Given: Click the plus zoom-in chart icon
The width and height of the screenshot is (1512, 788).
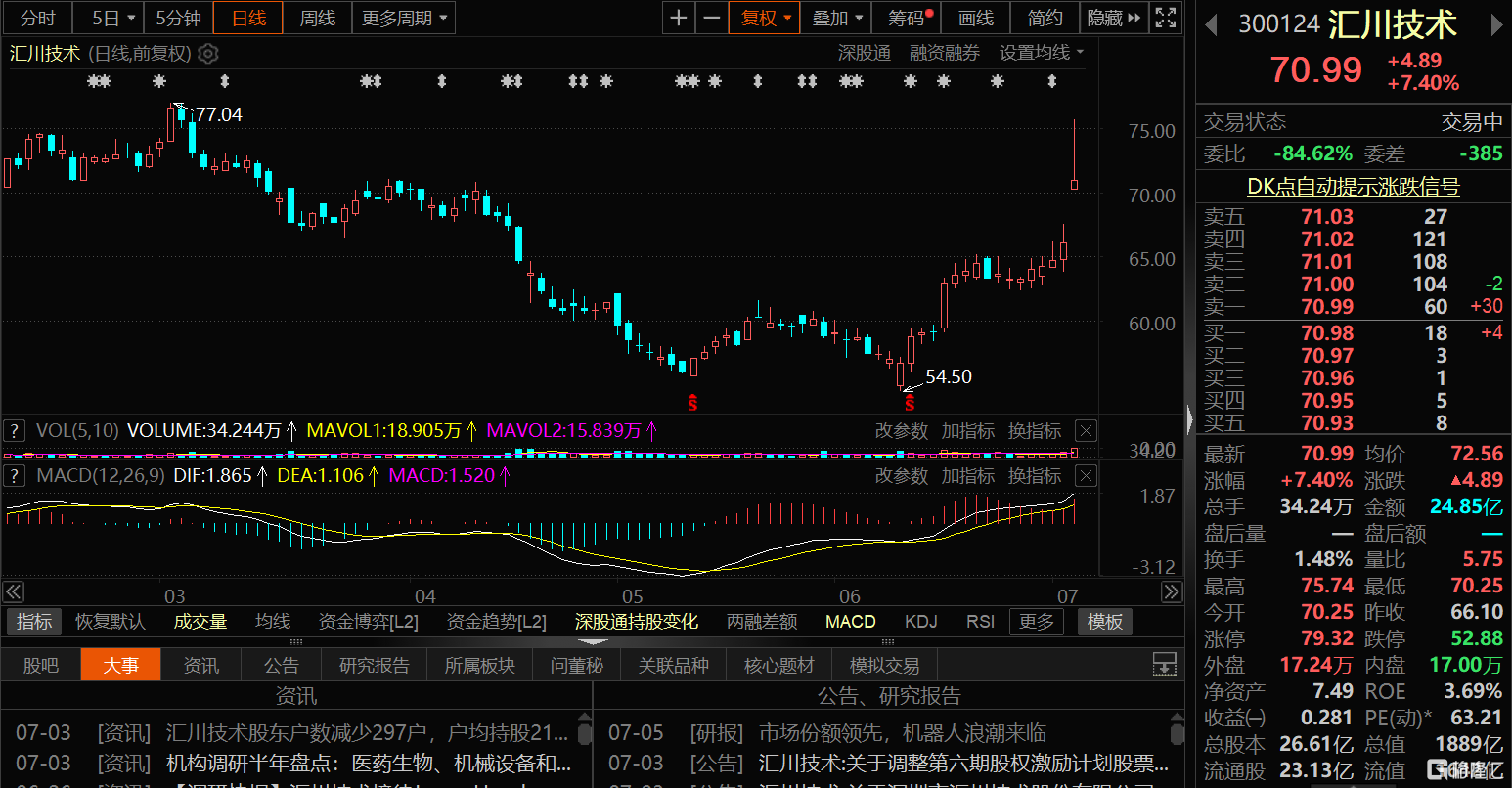Looking at the screenshot, I should (x=678, y=18).
